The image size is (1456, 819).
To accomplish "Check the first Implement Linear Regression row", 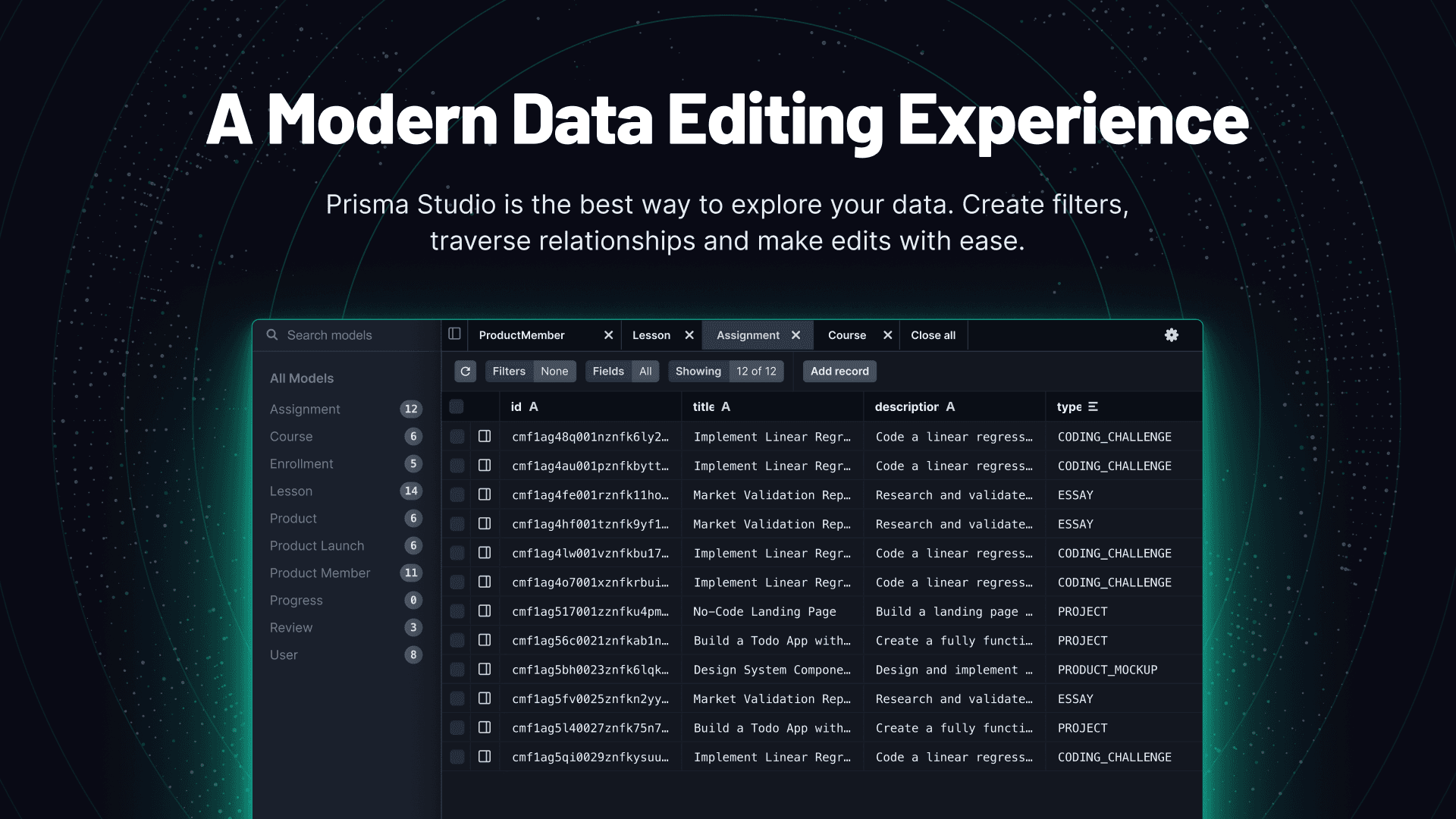I will click(457, 437).
